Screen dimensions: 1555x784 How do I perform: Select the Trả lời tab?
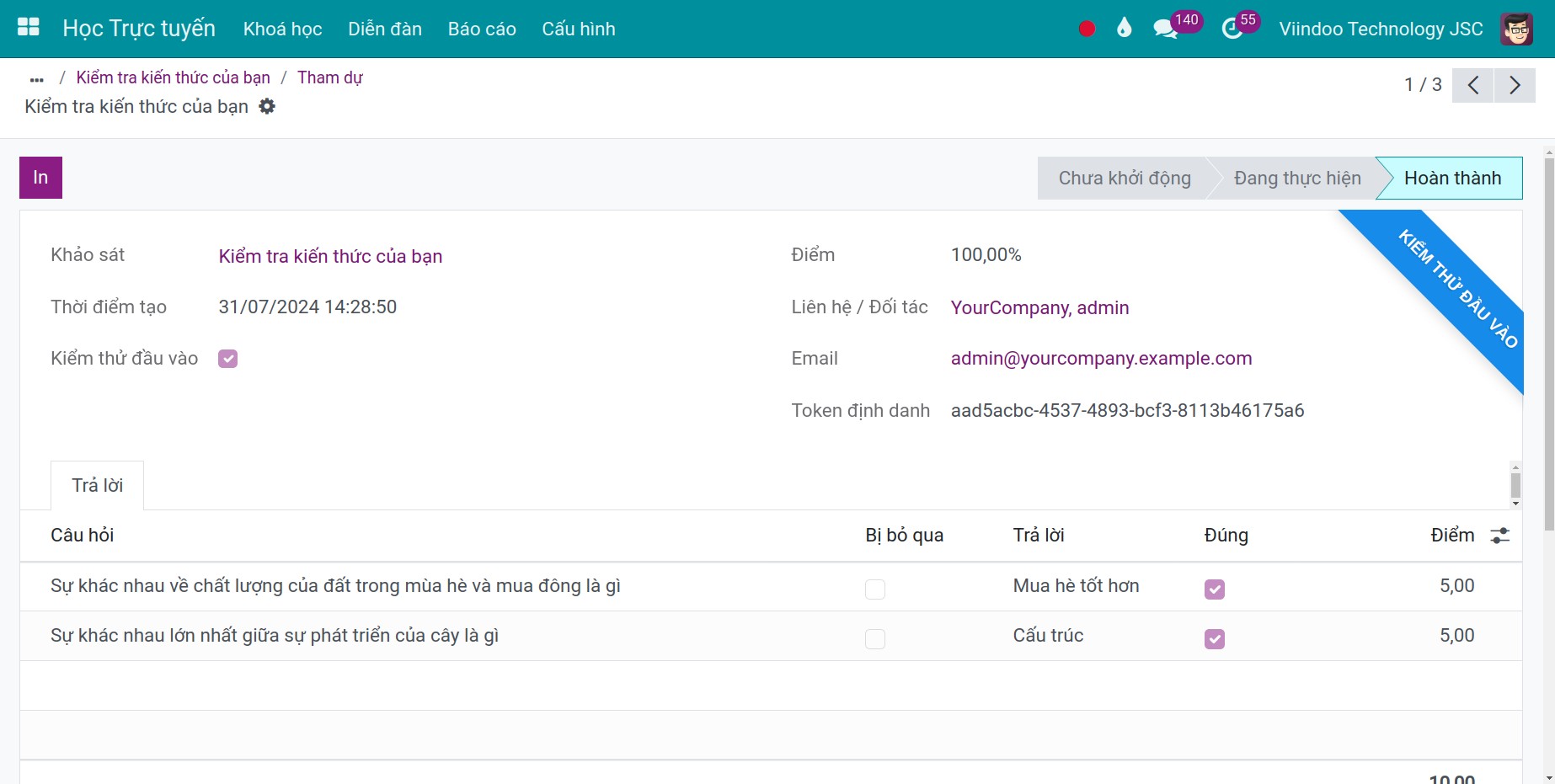pyautogui.click(x=98, y=485)
